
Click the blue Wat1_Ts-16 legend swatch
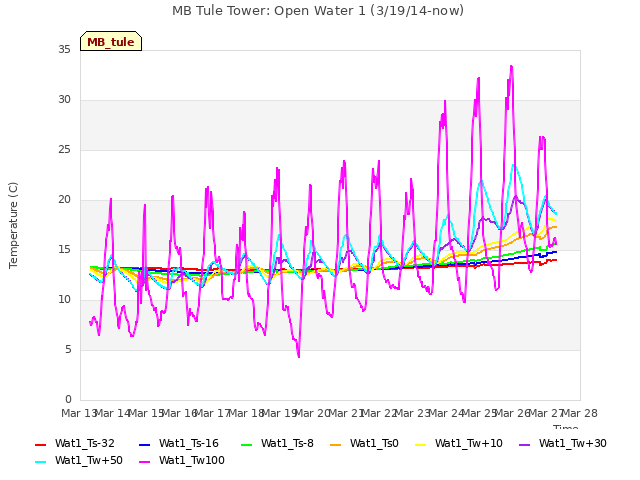(144, 444)
